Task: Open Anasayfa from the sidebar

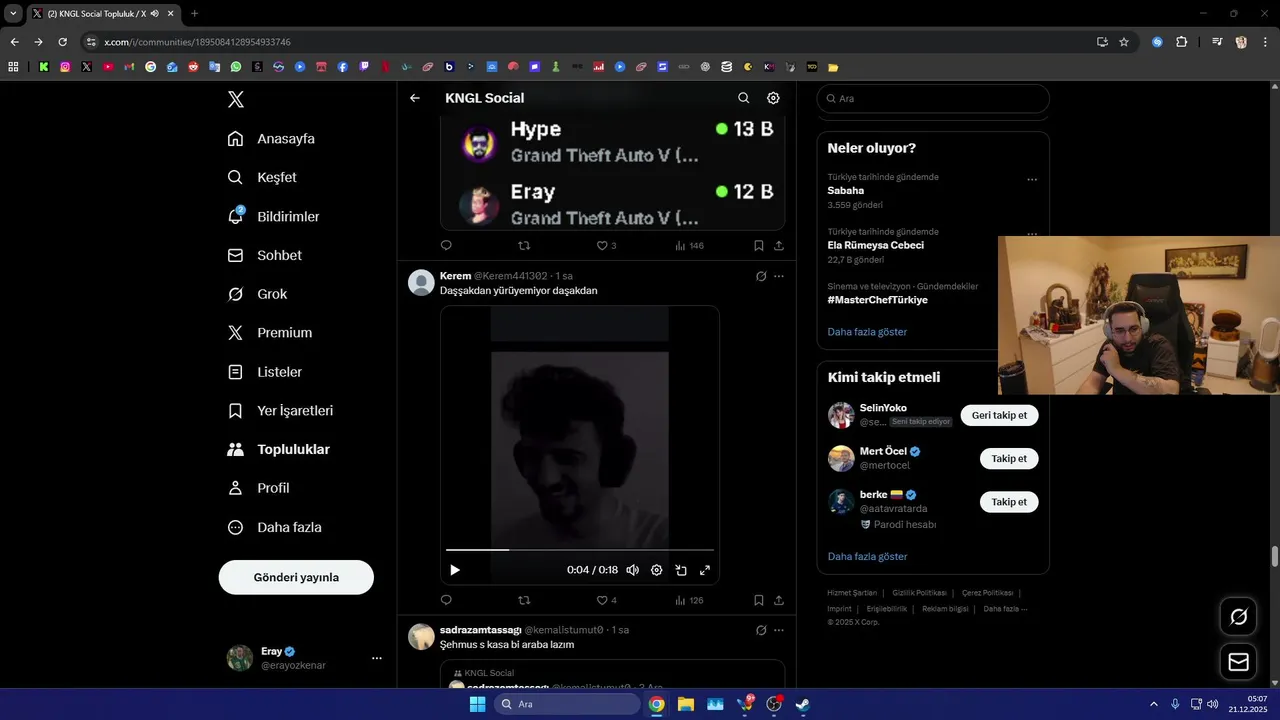Action: click(271, 139)
